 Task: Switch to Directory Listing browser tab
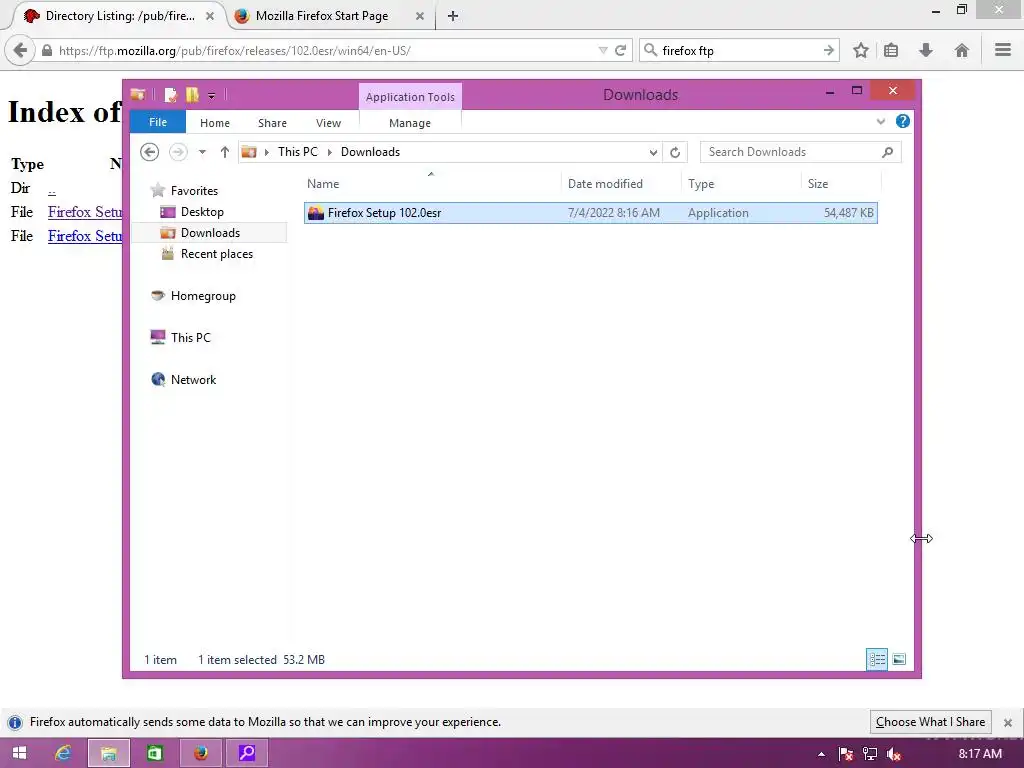120,16
